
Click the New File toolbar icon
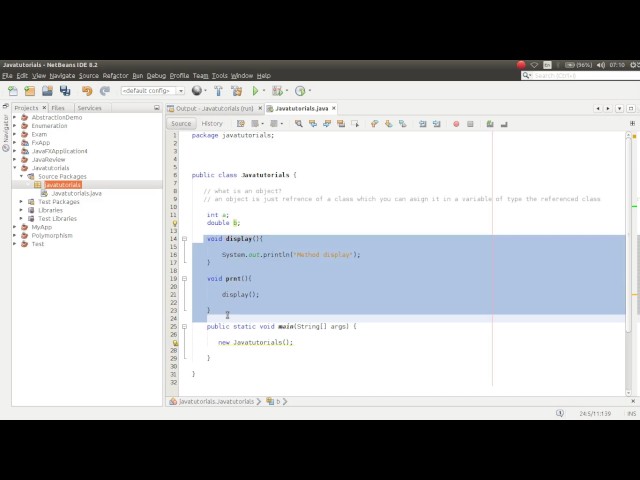[x=13, y=91]
